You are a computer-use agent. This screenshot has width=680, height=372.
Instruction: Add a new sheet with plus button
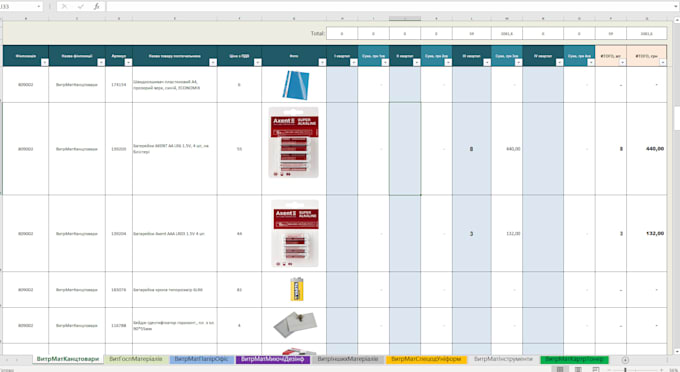pyautogui.click(x=625, y=360)
